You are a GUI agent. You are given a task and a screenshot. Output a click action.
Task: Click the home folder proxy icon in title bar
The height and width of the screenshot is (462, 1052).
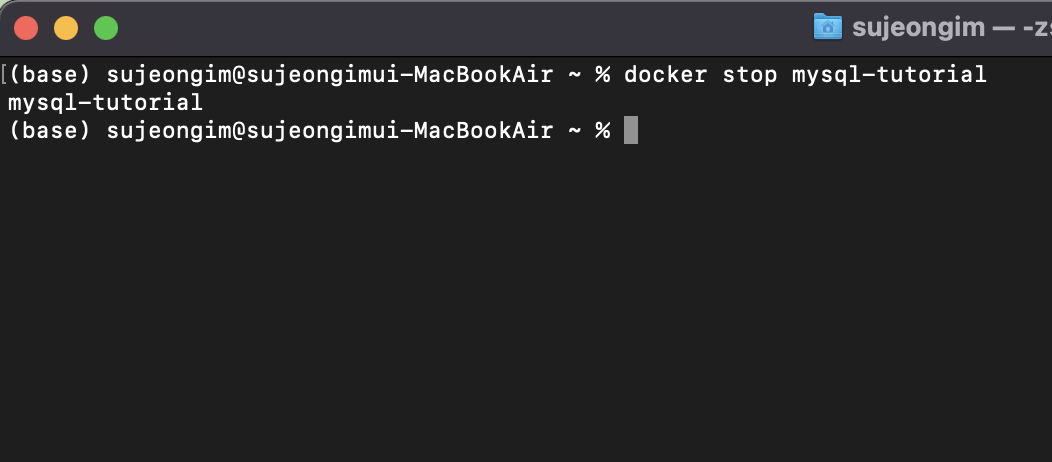click(827, 27)
